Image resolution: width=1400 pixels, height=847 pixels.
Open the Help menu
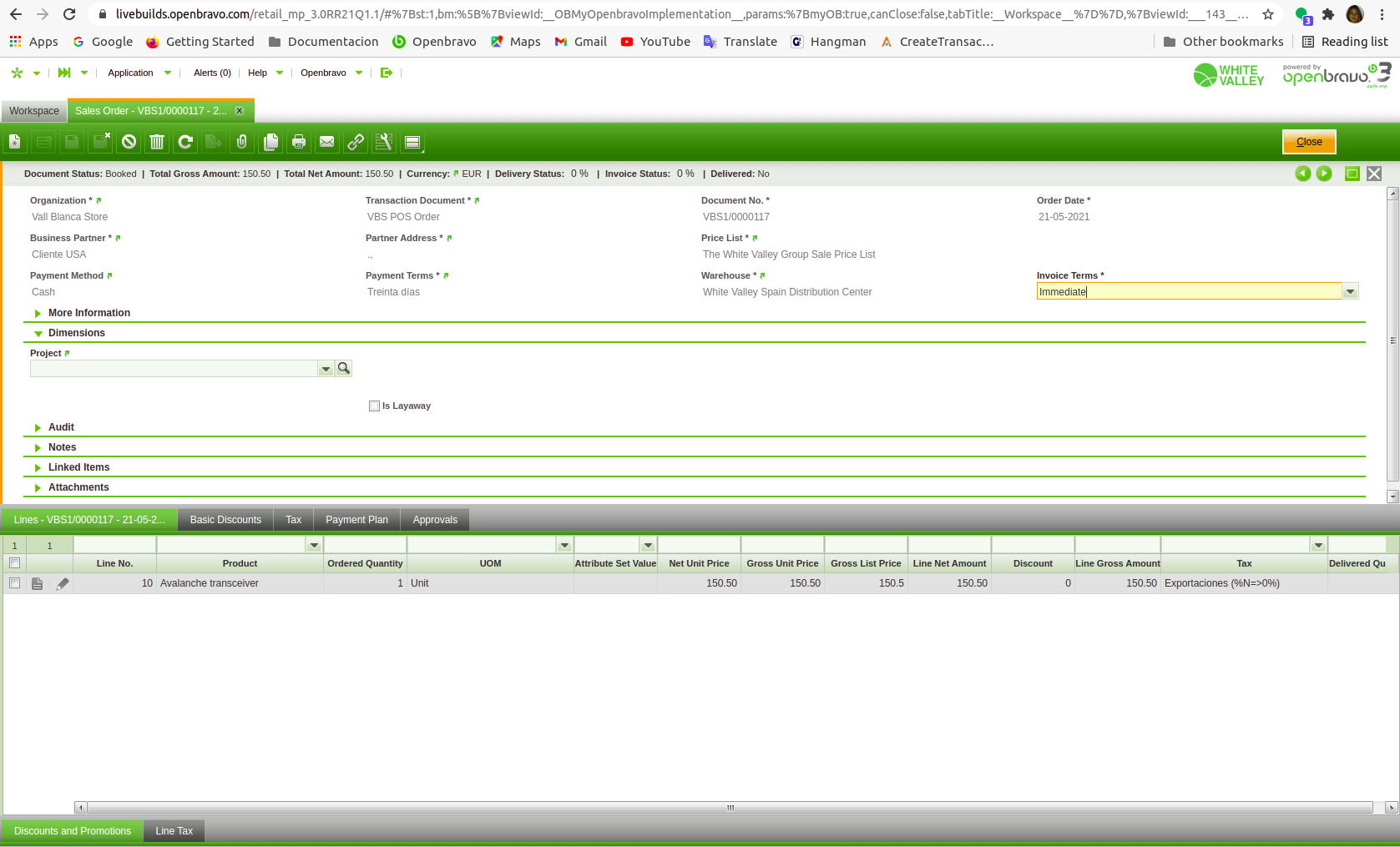coord(265,73)
